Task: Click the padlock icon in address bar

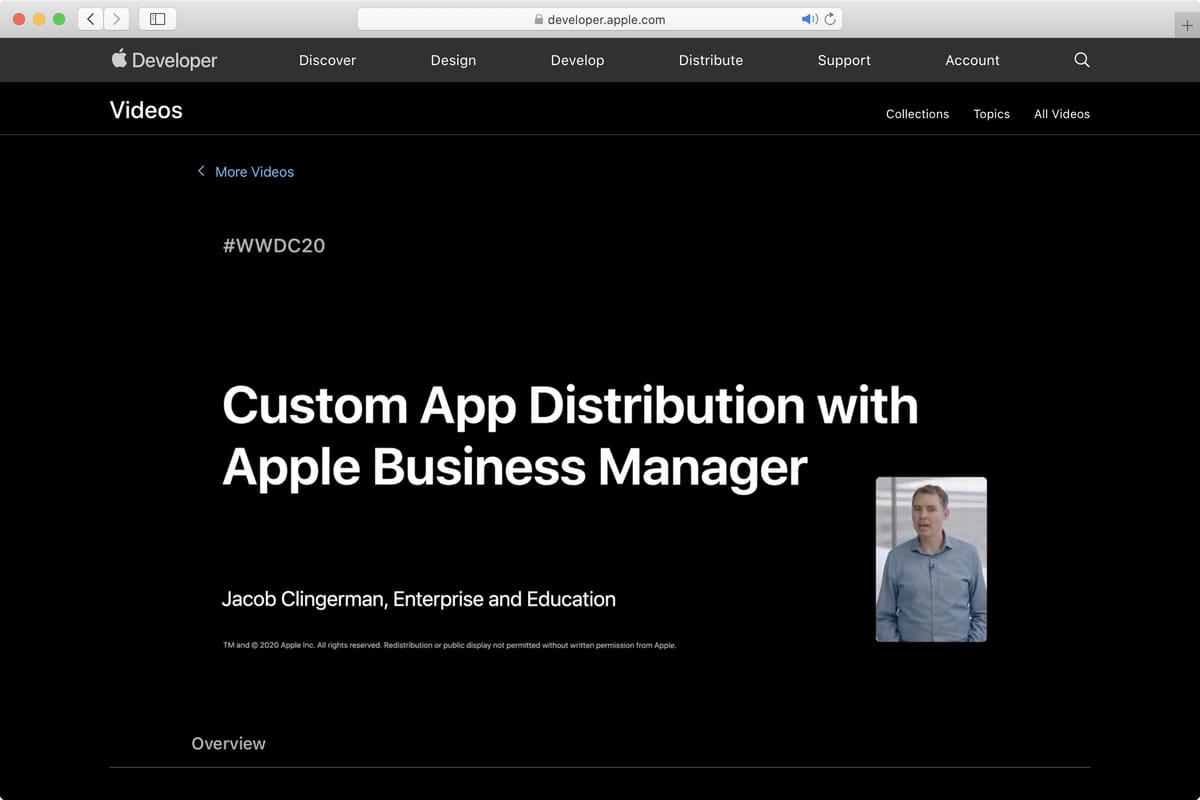Action: [x=539, y=19]
